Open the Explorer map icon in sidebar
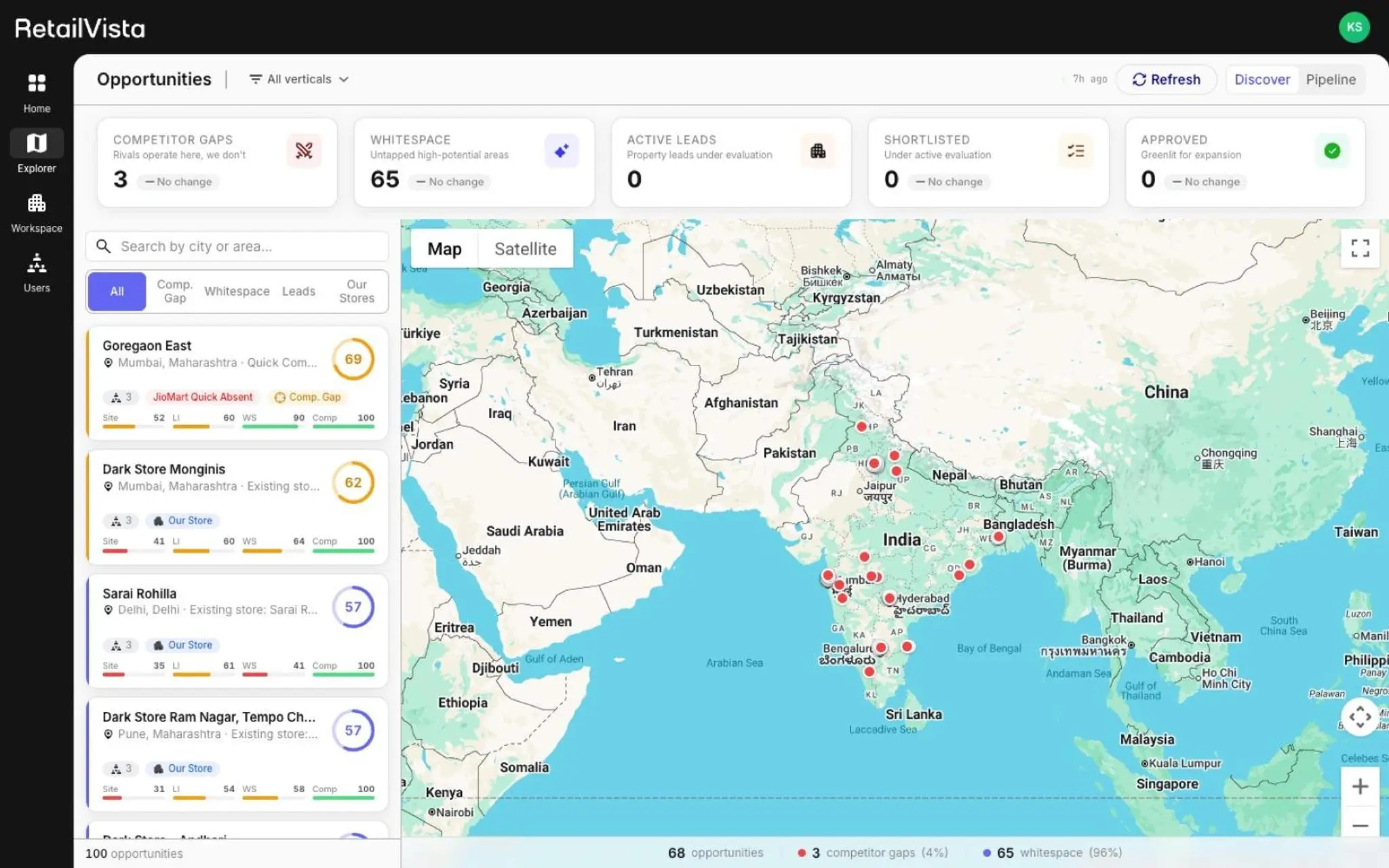 (x=37, y=143)
